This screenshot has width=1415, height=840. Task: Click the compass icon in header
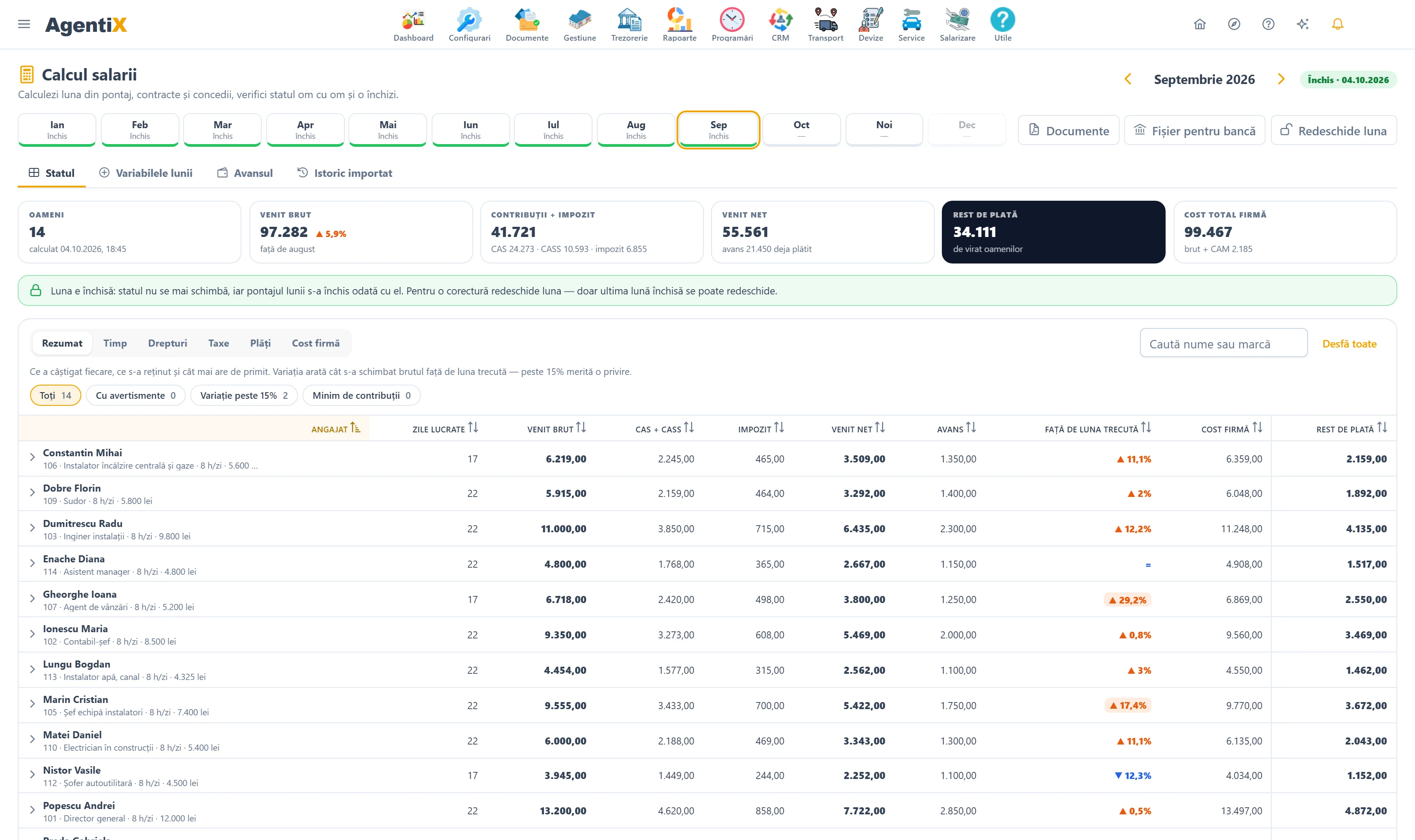click(x=1234, y=24)
